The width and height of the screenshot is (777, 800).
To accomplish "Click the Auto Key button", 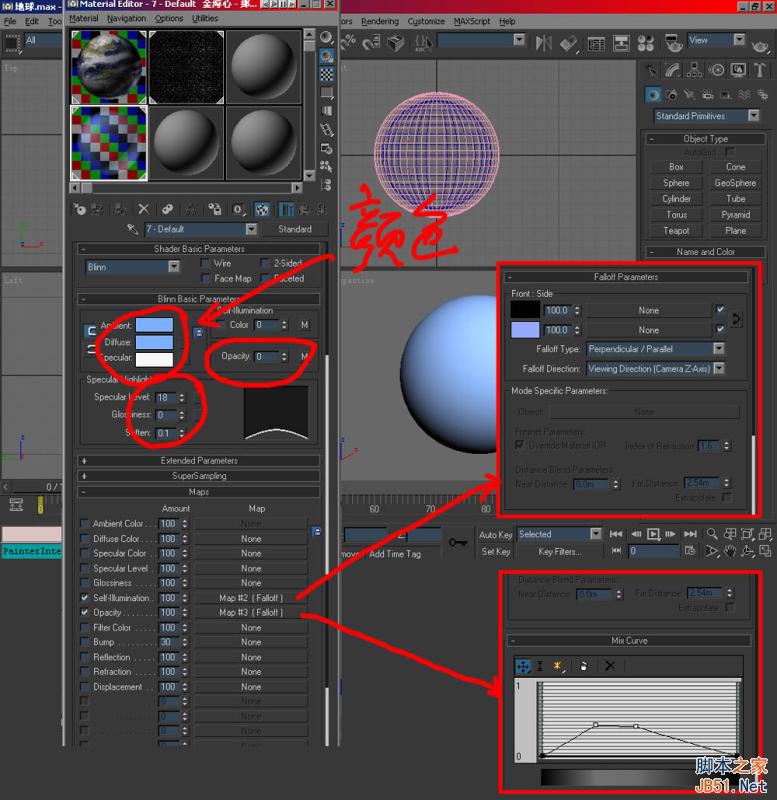I will [495, 535].
